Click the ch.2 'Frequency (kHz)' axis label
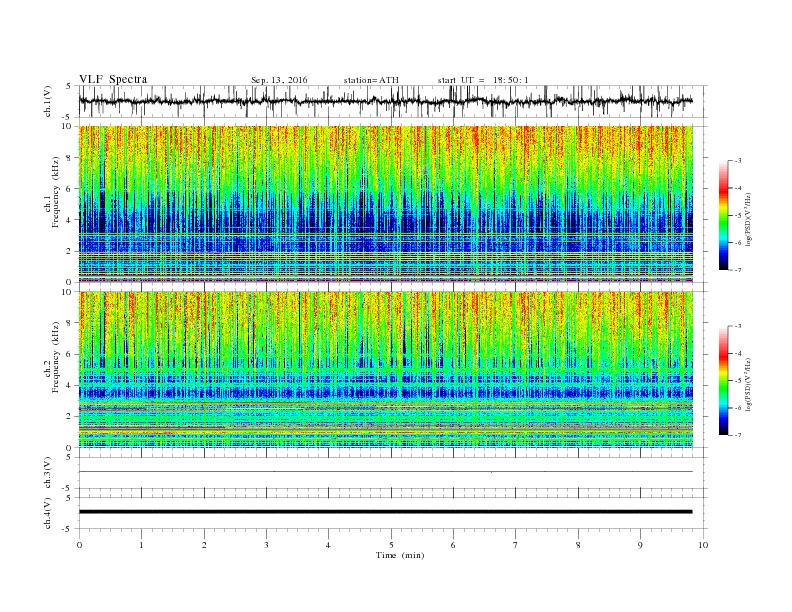Viewport: 792px width, 612px height. [56, 356]
